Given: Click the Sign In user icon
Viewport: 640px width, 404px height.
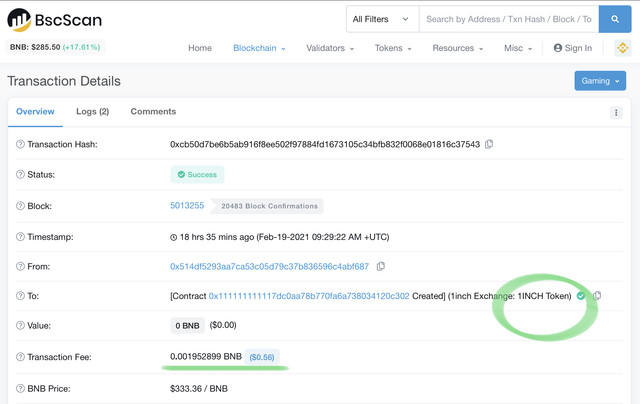Looking at the screenshot, I should pyautogui.click(x=558, y=48).
